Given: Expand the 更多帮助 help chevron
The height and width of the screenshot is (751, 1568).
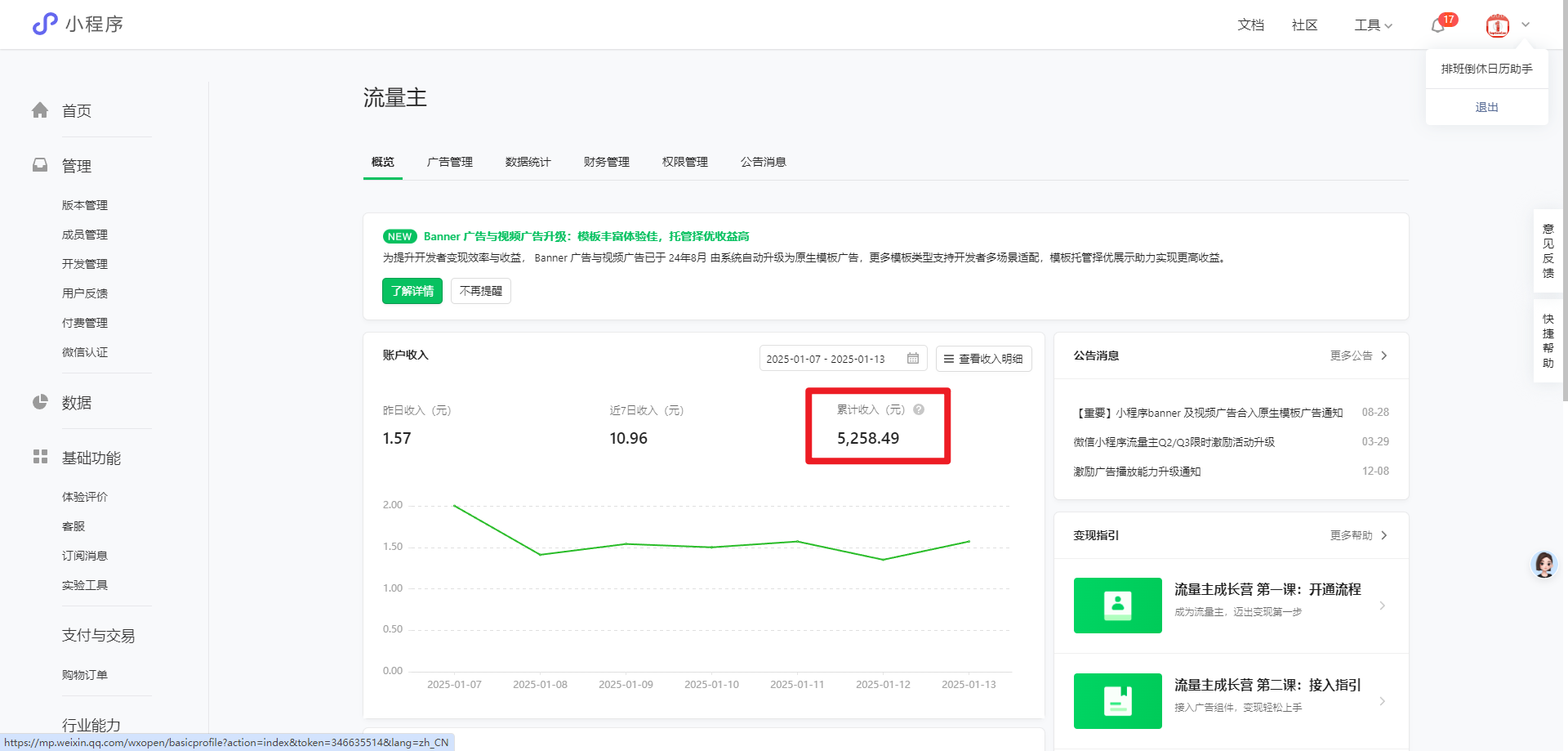Looking at the screenshot, I should [x=1383, y=535].
